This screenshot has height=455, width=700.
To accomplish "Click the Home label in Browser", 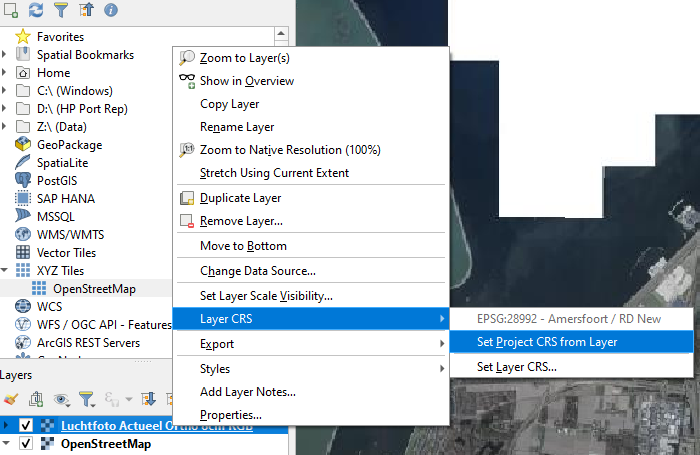I will click(54, 72).
